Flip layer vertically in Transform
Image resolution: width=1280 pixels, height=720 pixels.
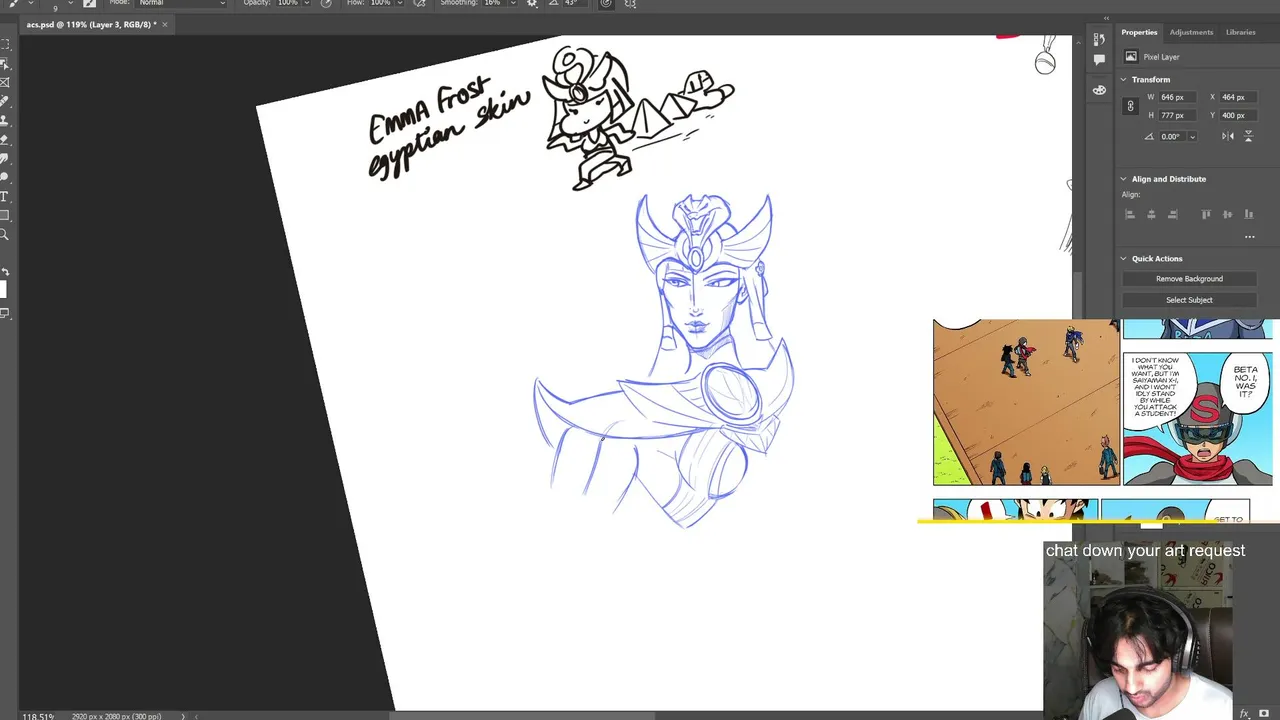[1248, 136]
